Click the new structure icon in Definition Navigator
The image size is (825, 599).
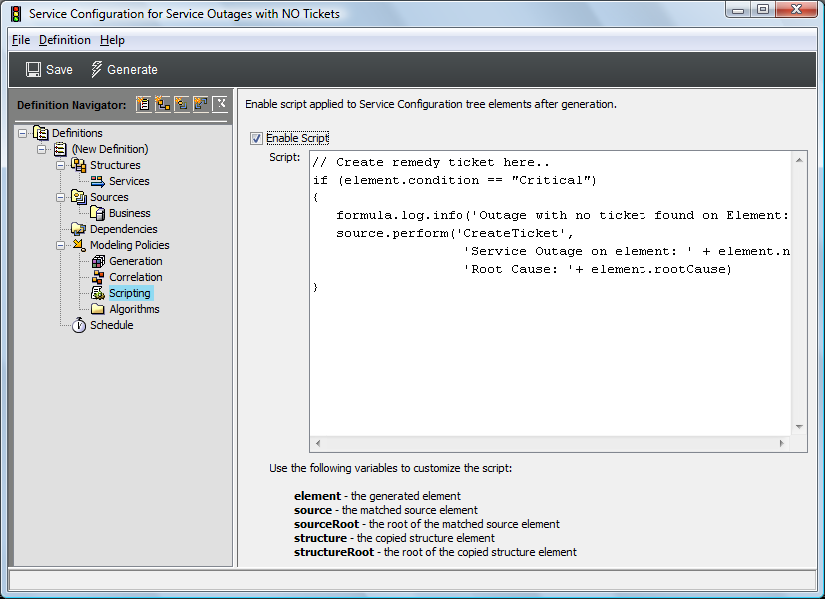[x=163, y=104]
